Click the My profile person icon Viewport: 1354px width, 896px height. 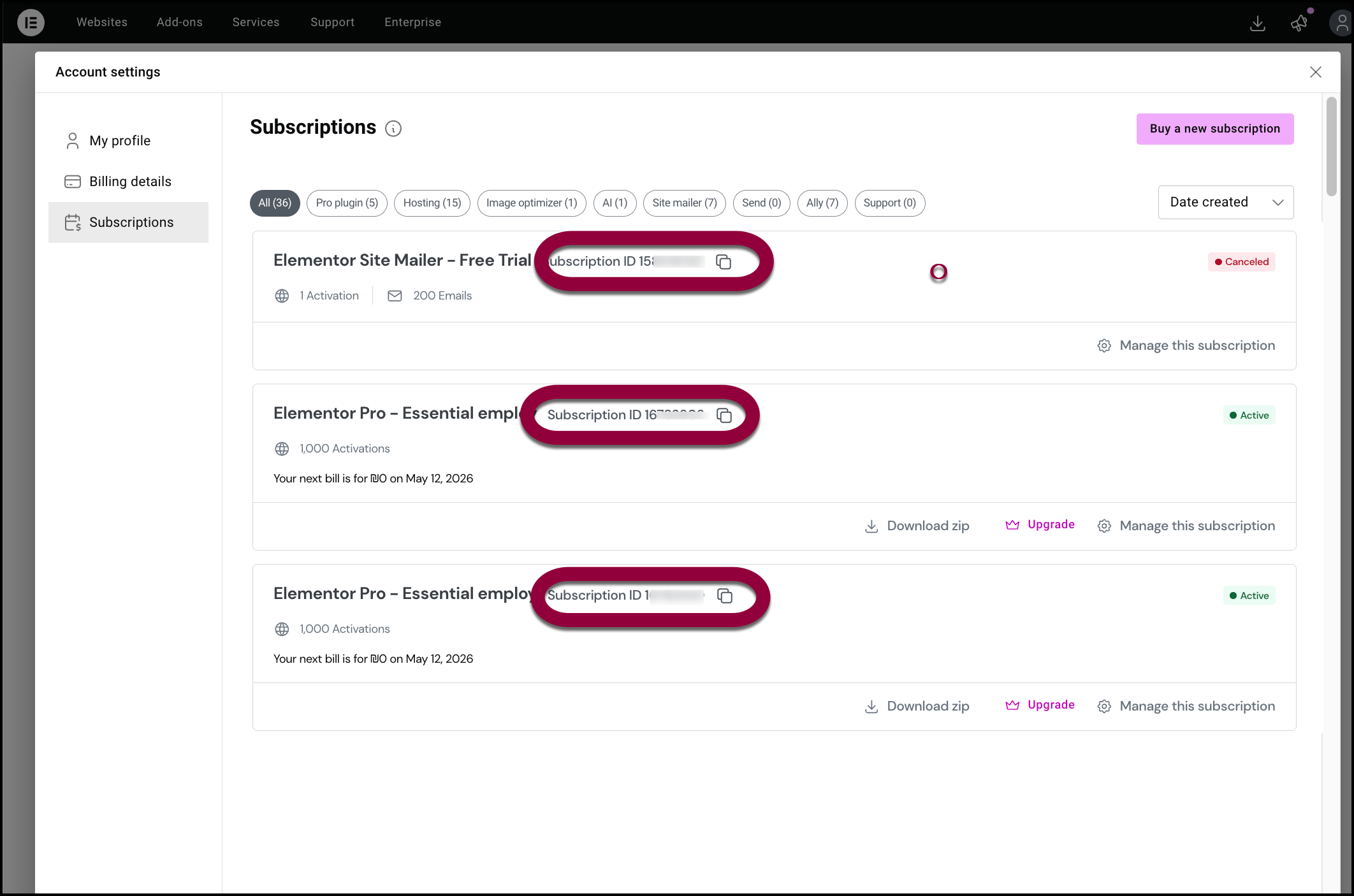pos(73,141)
